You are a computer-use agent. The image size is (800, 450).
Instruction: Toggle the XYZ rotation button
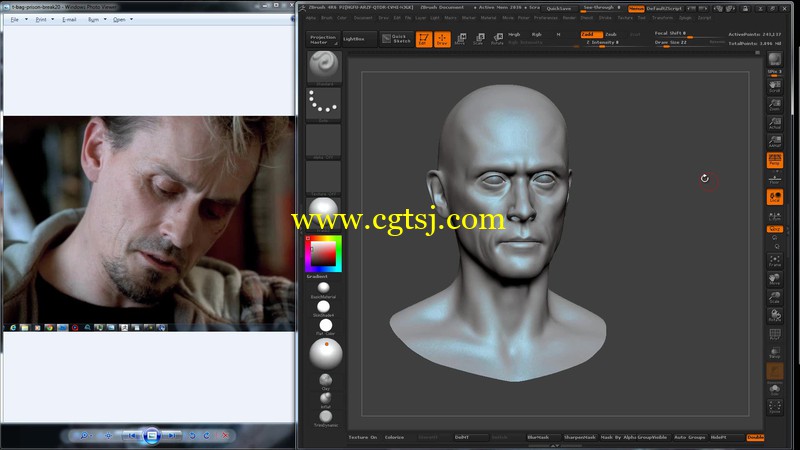coord(774,229)
